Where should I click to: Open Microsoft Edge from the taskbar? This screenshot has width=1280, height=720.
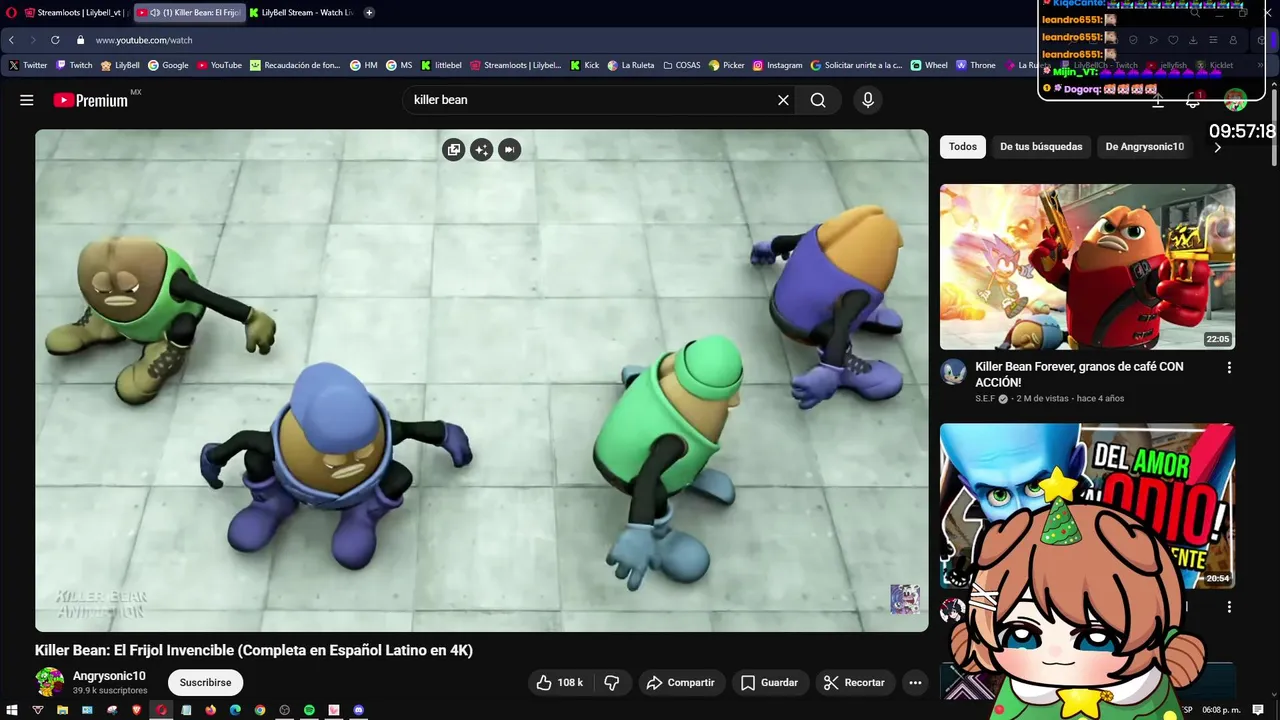click(x=235, y=710)
